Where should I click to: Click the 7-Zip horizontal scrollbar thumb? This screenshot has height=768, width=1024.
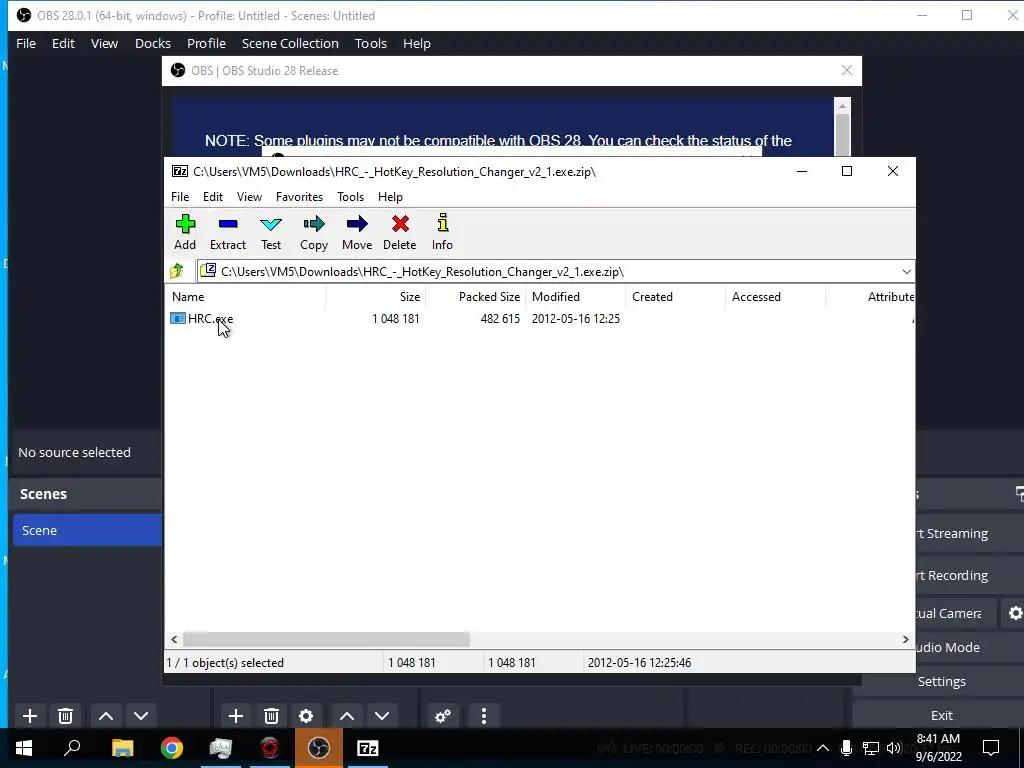[326, 639]
